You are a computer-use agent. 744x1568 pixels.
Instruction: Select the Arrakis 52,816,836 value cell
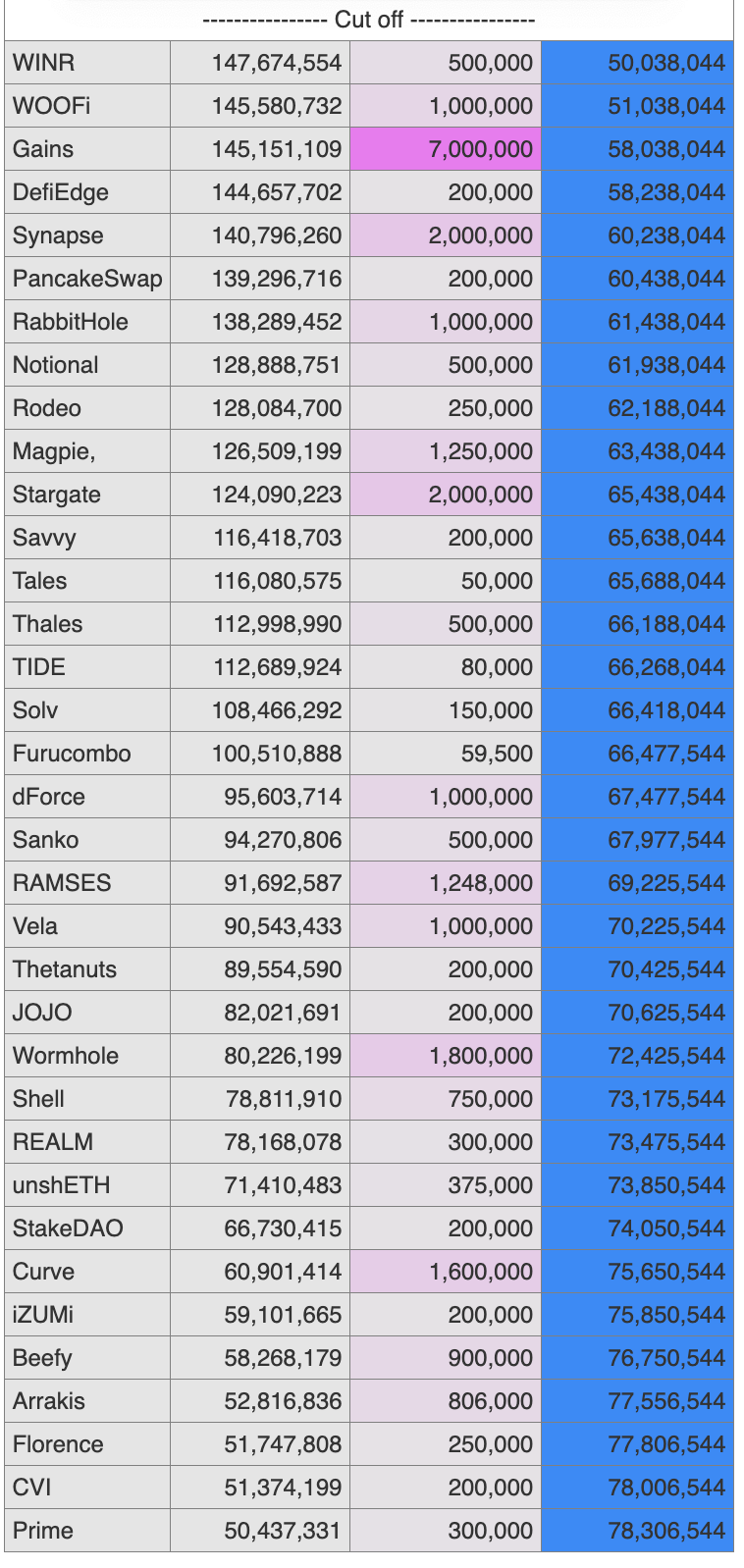pos(260,1401)
